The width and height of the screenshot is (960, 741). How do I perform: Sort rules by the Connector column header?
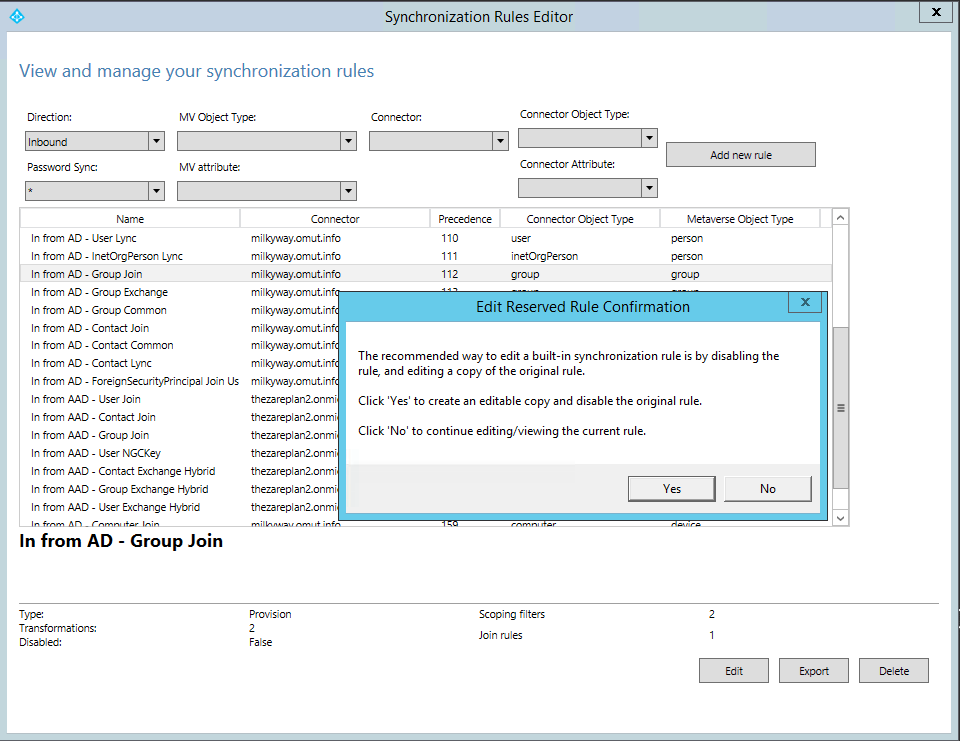(335, 219)
